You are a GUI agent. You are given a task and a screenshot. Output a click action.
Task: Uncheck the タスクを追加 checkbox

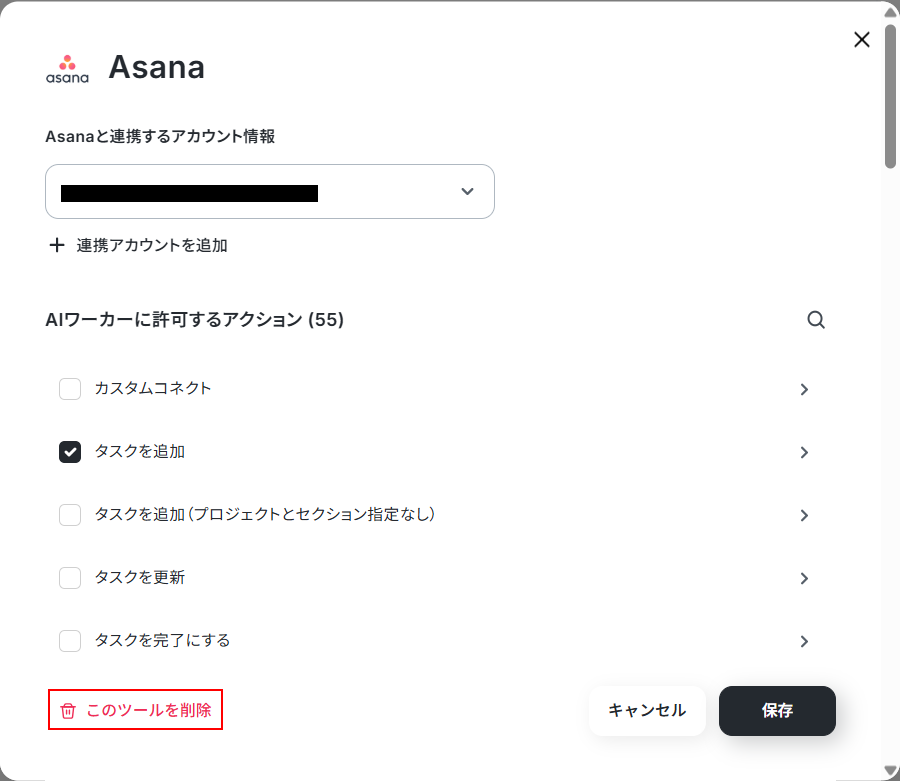point(70,452)
